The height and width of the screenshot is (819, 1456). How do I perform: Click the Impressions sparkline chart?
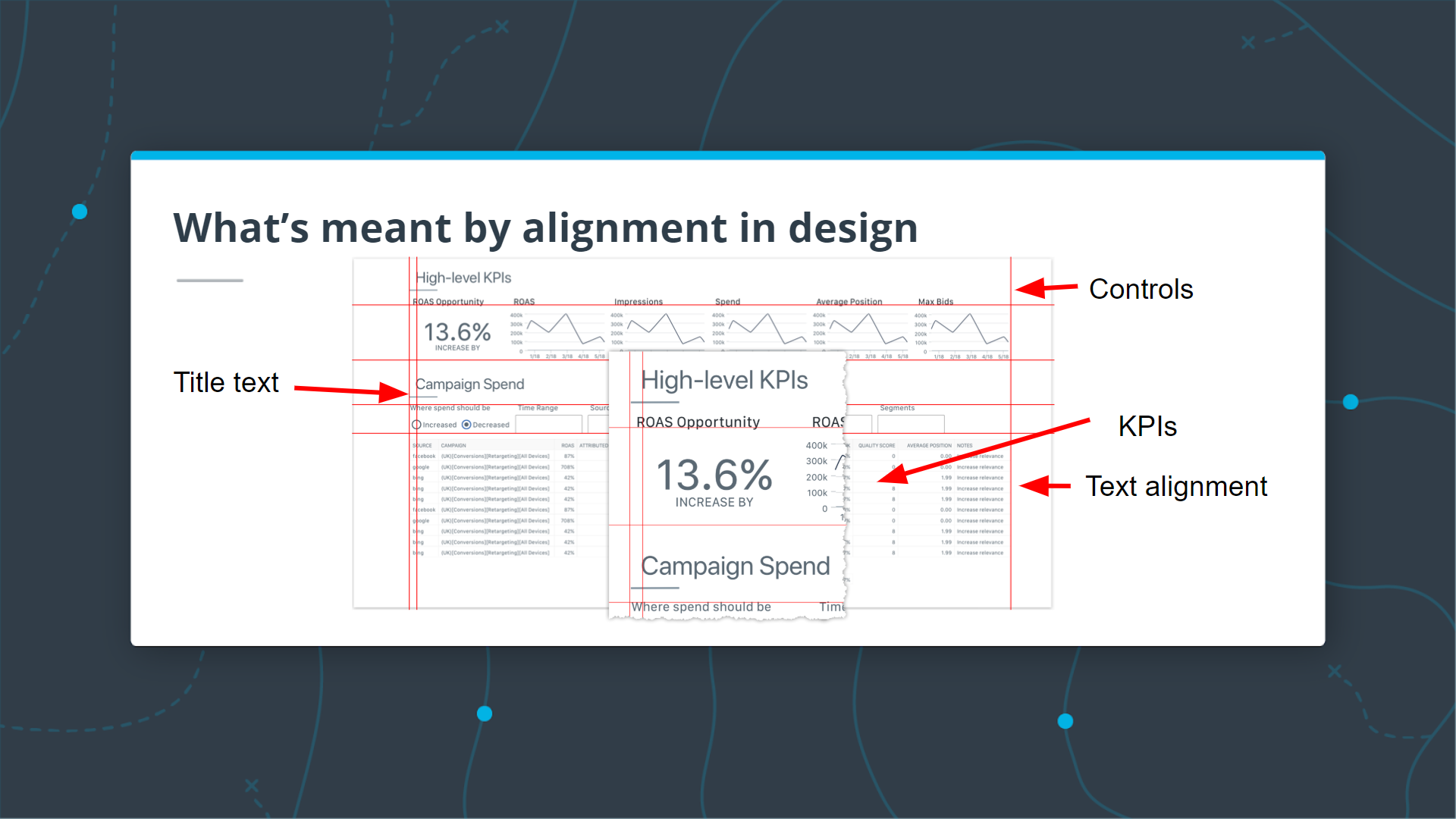coord(665,329)
